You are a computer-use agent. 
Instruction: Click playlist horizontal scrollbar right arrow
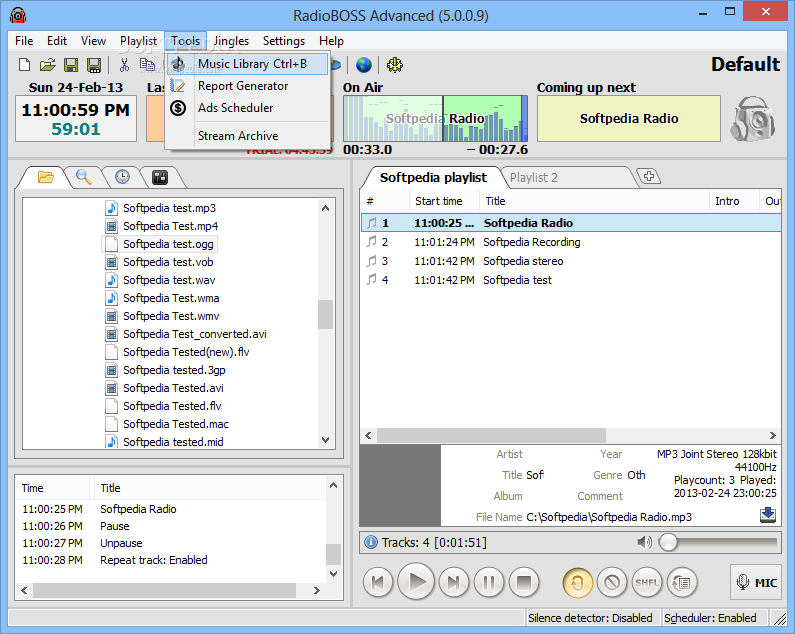coord(772,435)
